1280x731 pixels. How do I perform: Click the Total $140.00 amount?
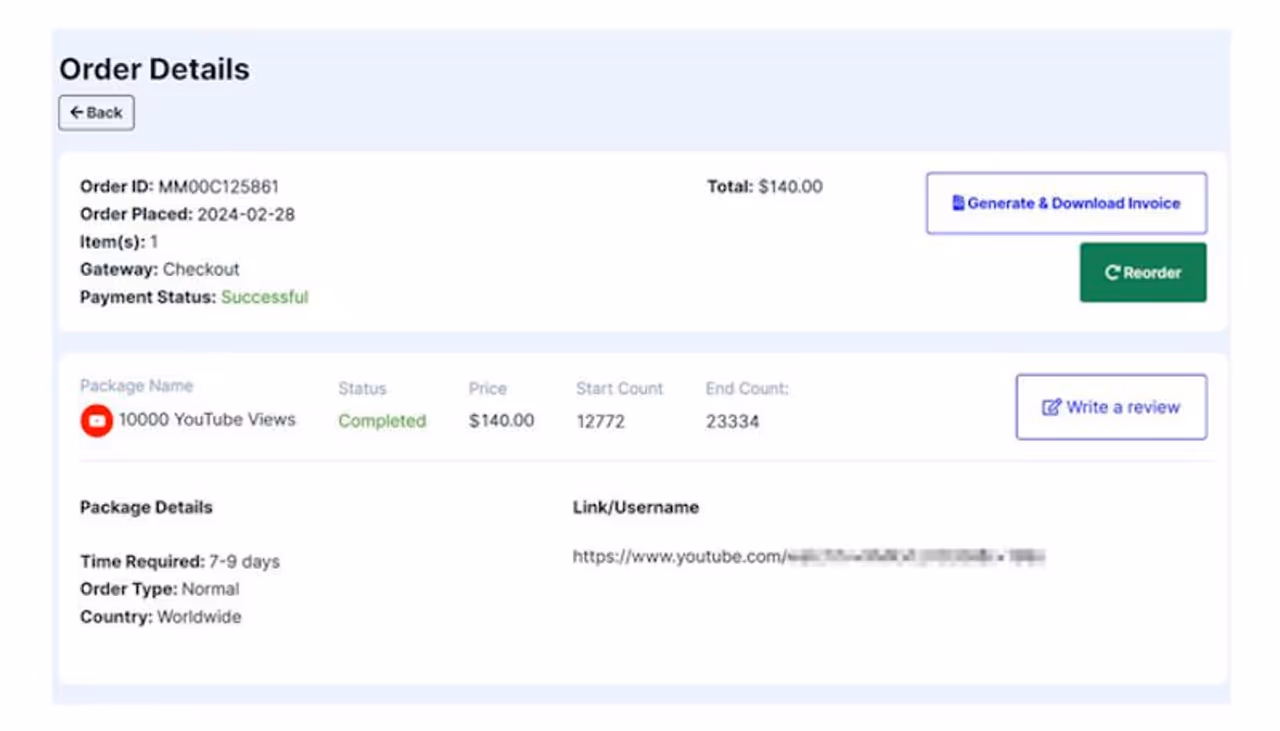[x=789, y=187]
